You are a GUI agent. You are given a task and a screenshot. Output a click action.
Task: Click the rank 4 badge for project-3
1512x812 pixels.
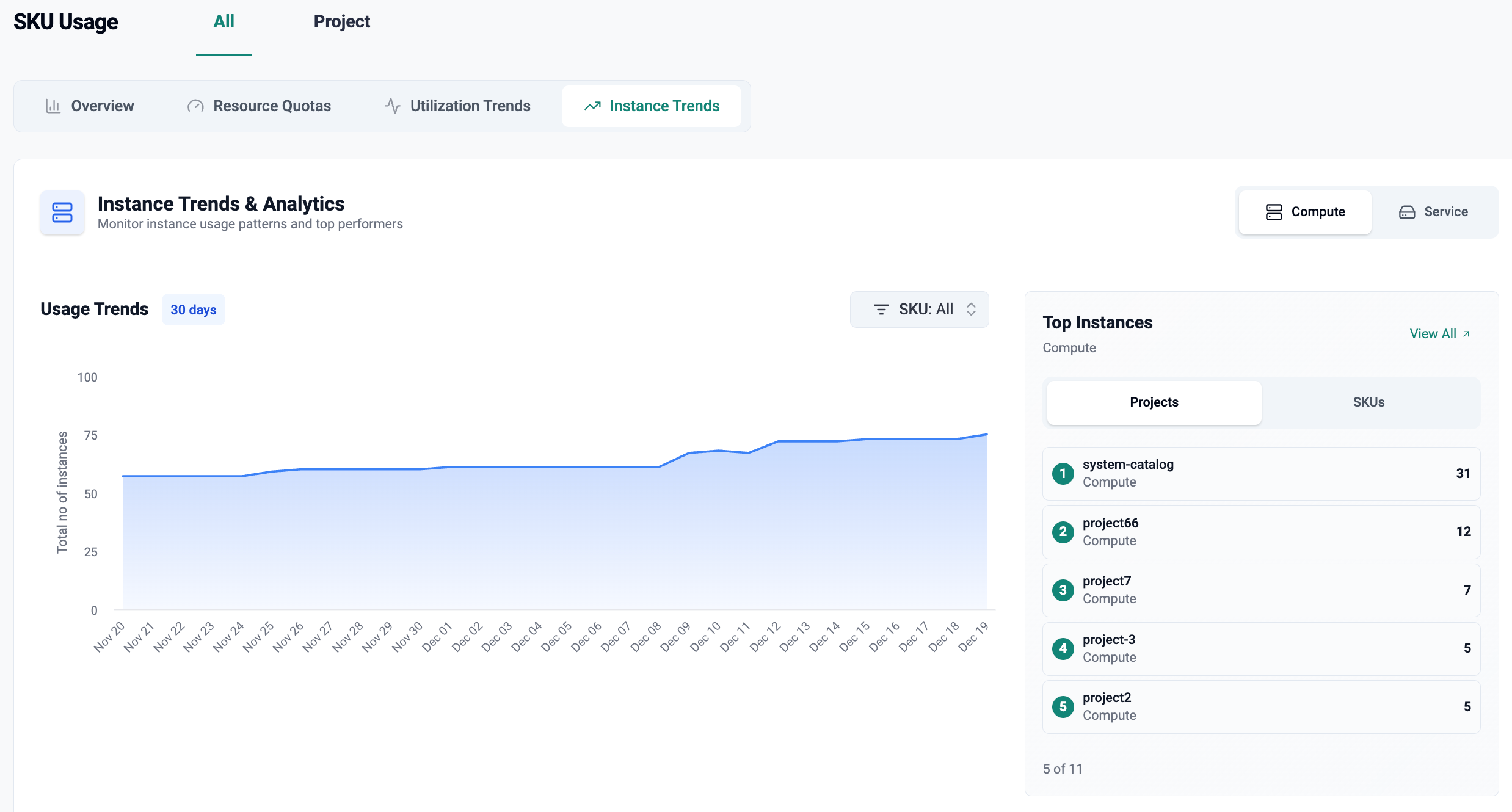coord(1063,648)
